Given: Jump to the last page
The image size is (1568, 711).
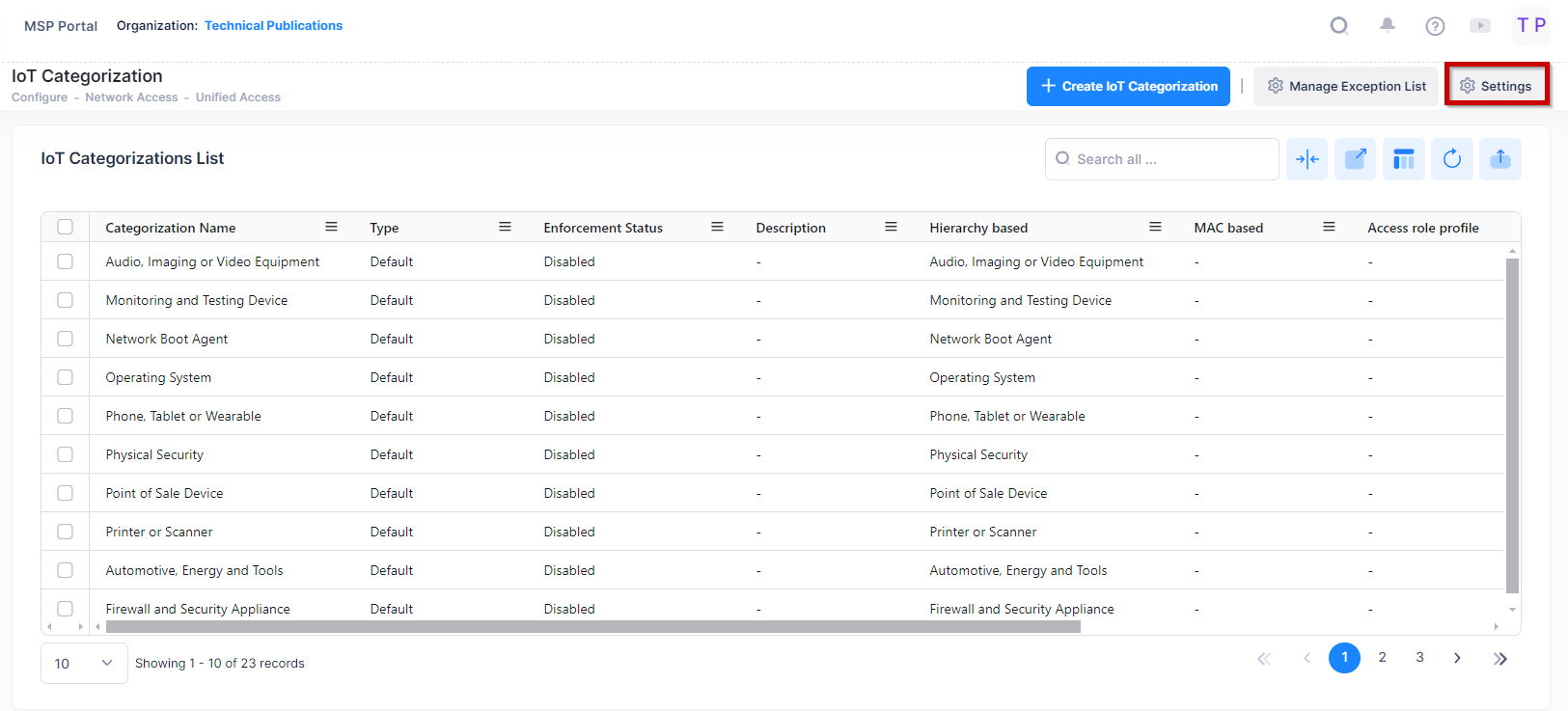Looking at the screenshot, I should [1500, 659].
